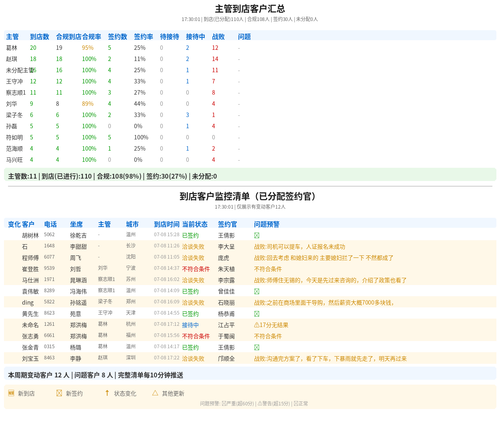Click the 89% compliance rate value
500x426 pixels.
click(88, 104)
